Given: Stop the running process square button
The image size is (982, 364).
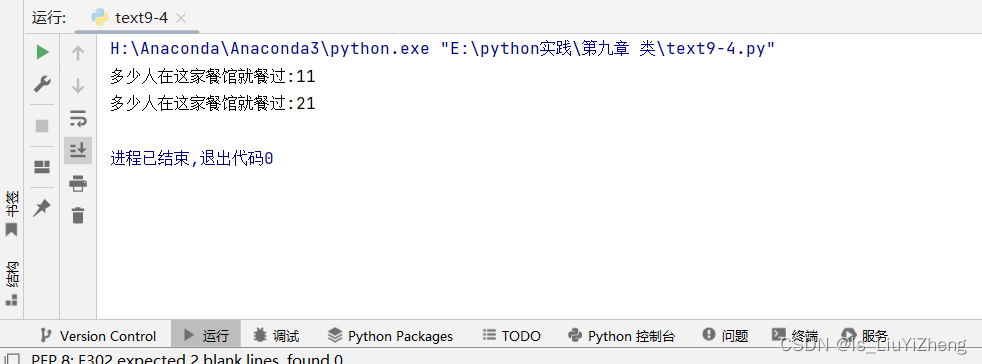Looking at the screenshot, I should tap(42, 126).
